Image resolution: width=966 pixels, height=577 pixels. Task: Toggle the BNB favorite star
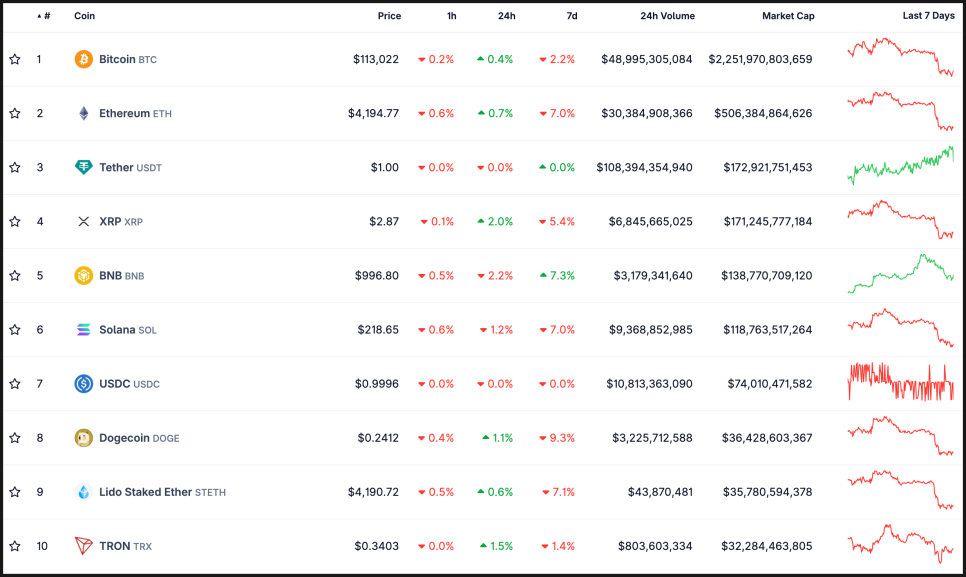(15, 275)
